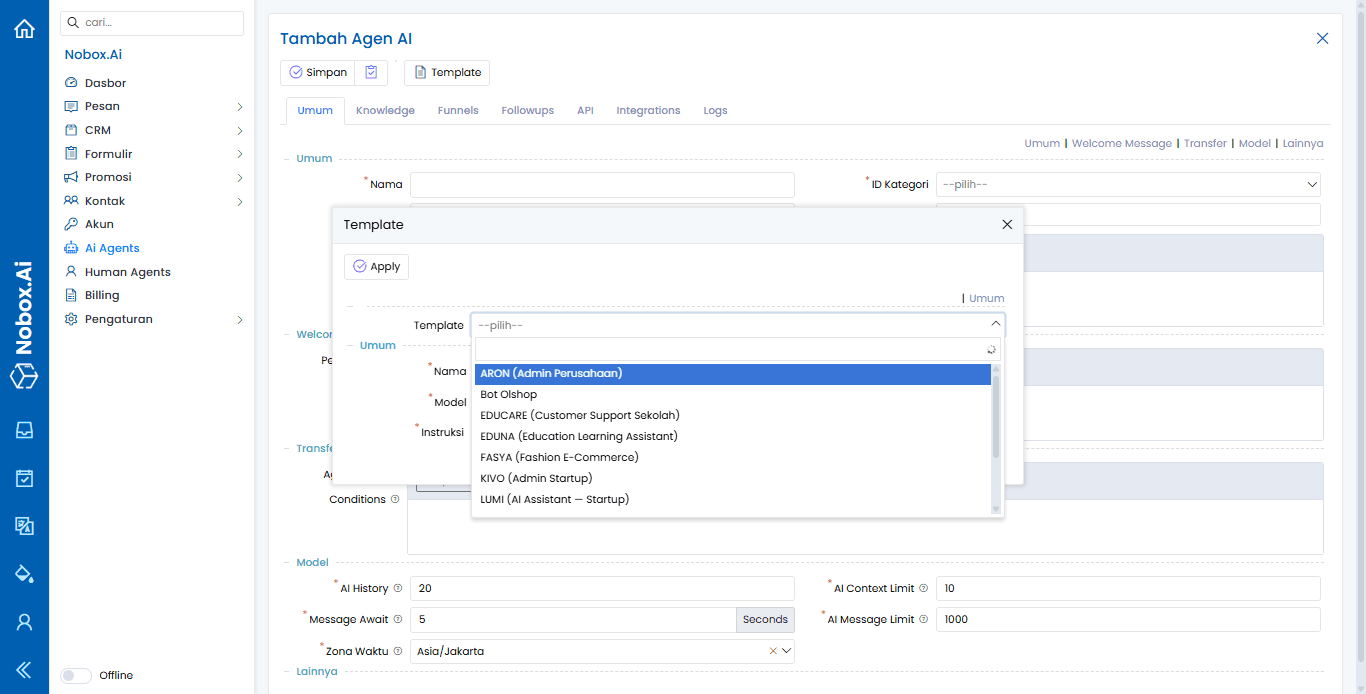
Task: Switch to the Knowledge tab
Action: pyautogui.click(x=385, y=110)
